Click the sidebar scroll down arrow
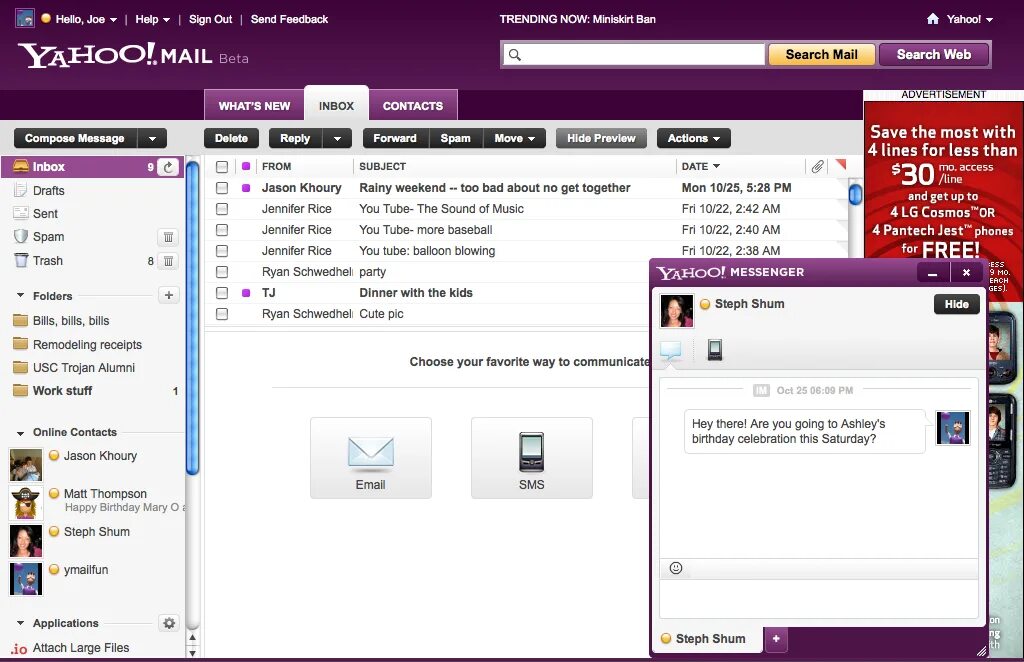 (193, 652)
